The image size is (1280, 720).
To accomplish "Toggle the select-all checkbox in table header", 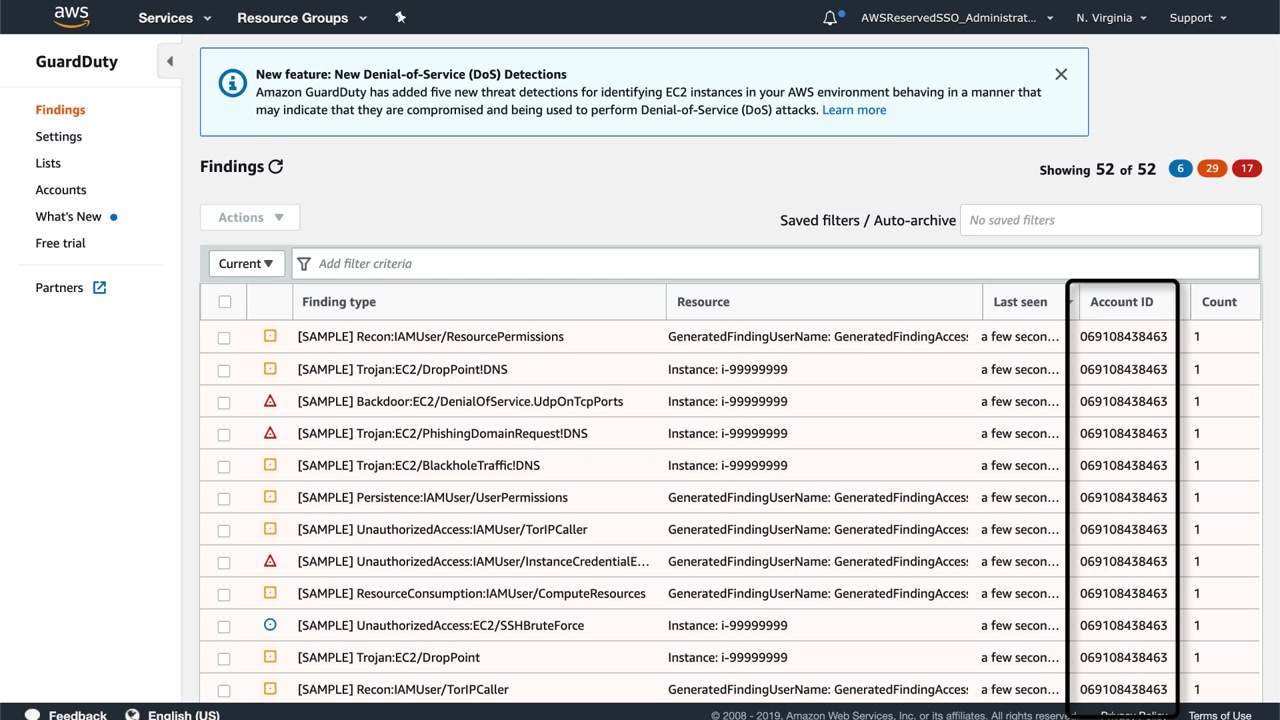I will coord(224,302).
